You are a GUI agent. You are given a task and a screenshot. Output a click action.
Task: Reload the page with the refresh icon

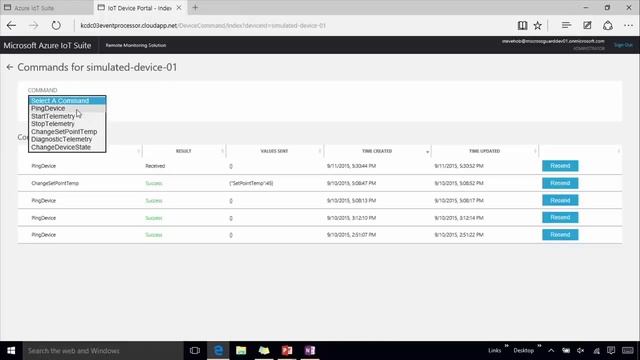[56, 25]
